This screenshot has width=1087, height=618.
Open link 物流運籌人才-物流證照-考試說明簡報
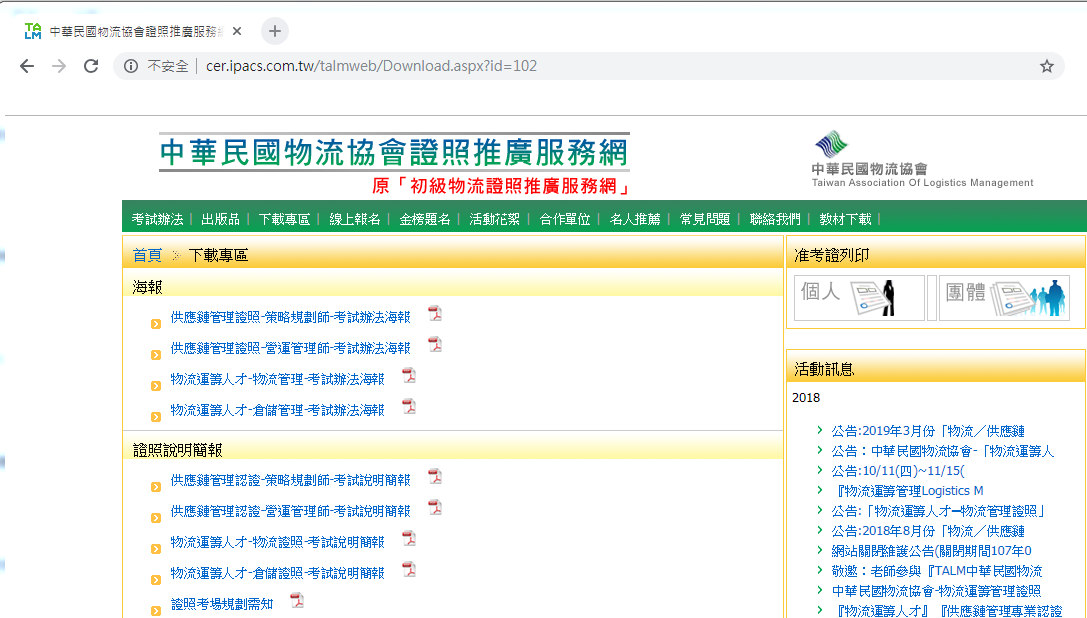277,542
